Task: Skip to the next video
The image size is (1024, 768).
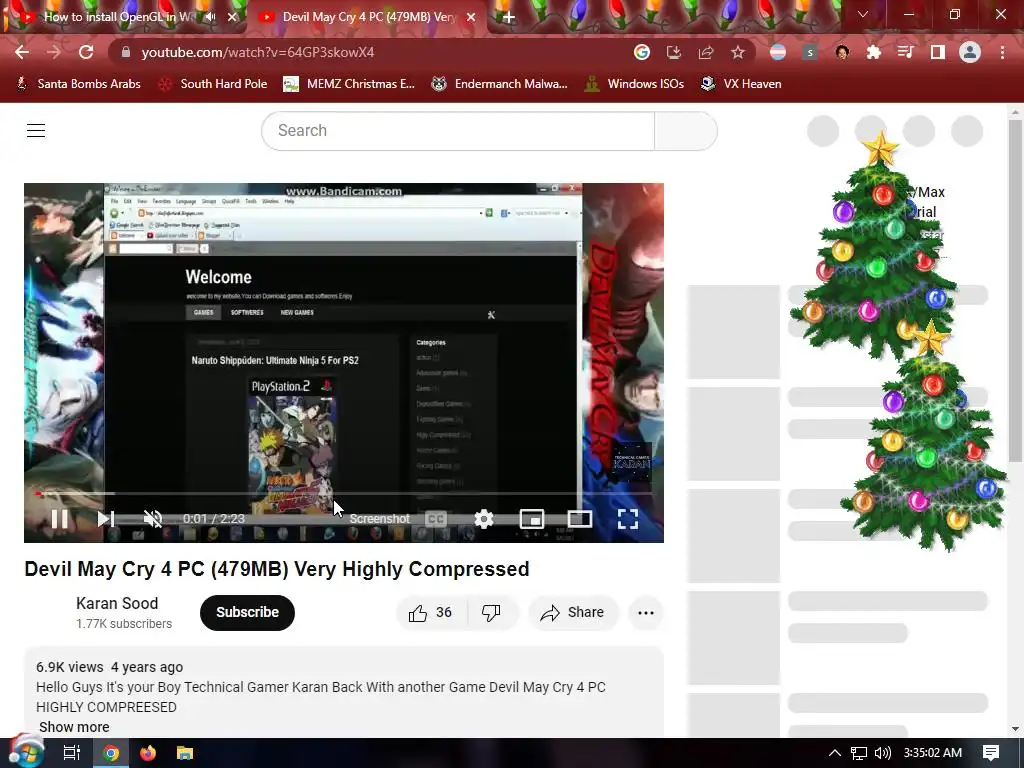Action: 106,519
